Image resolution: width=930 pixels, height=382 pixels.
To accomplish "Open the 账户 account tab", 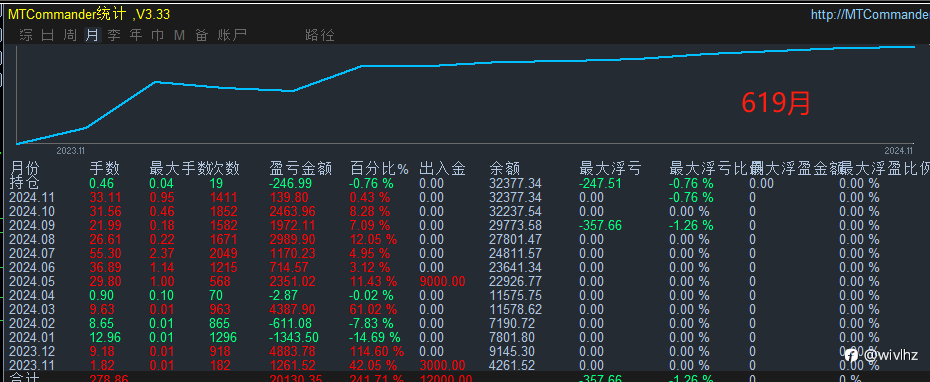I will 232,35.
